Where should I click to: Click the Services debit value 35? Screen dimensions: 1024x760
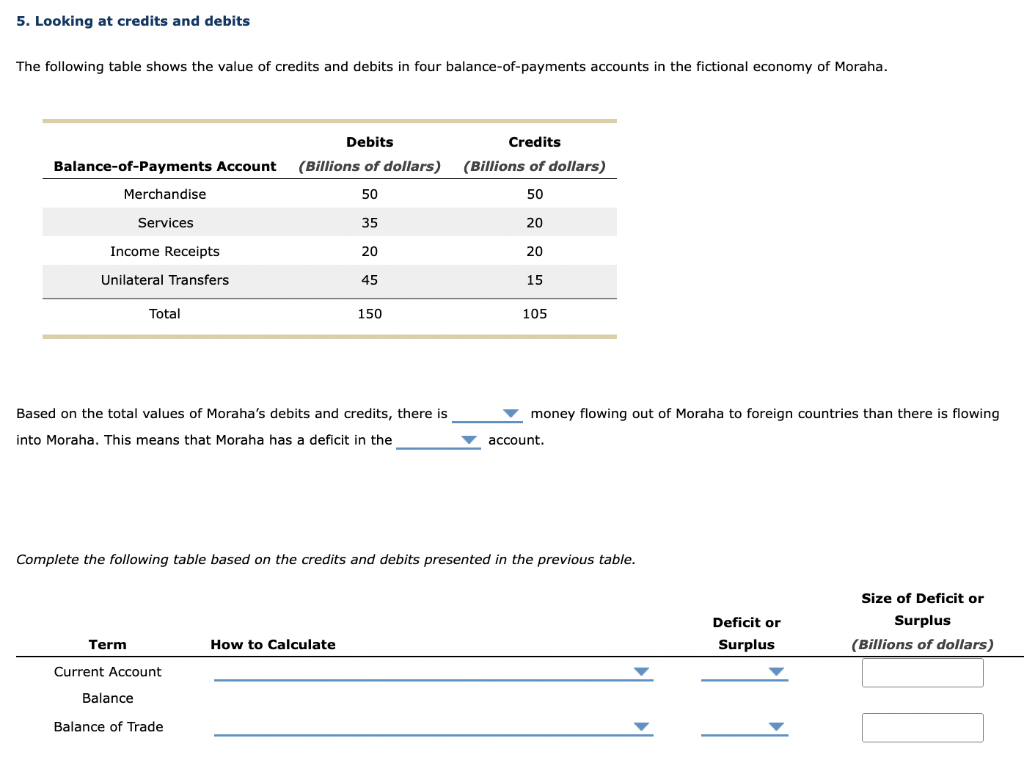(369, 222)
